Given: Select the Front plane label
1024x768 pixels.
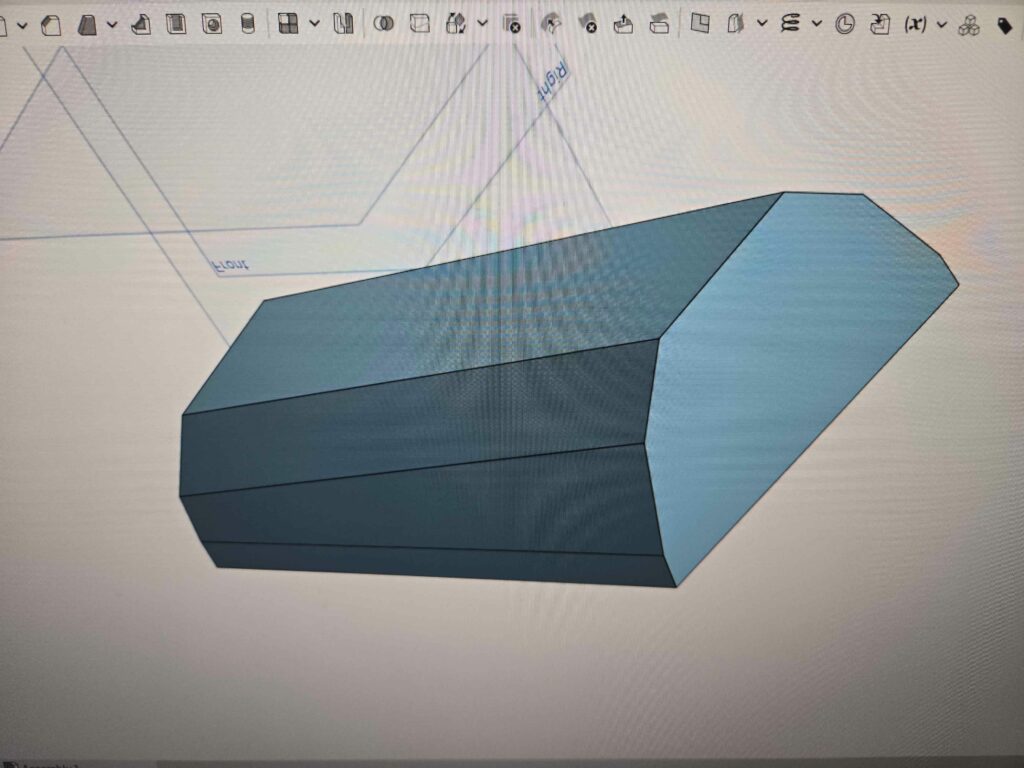Looking at the screenshot, I should point(230,266).
